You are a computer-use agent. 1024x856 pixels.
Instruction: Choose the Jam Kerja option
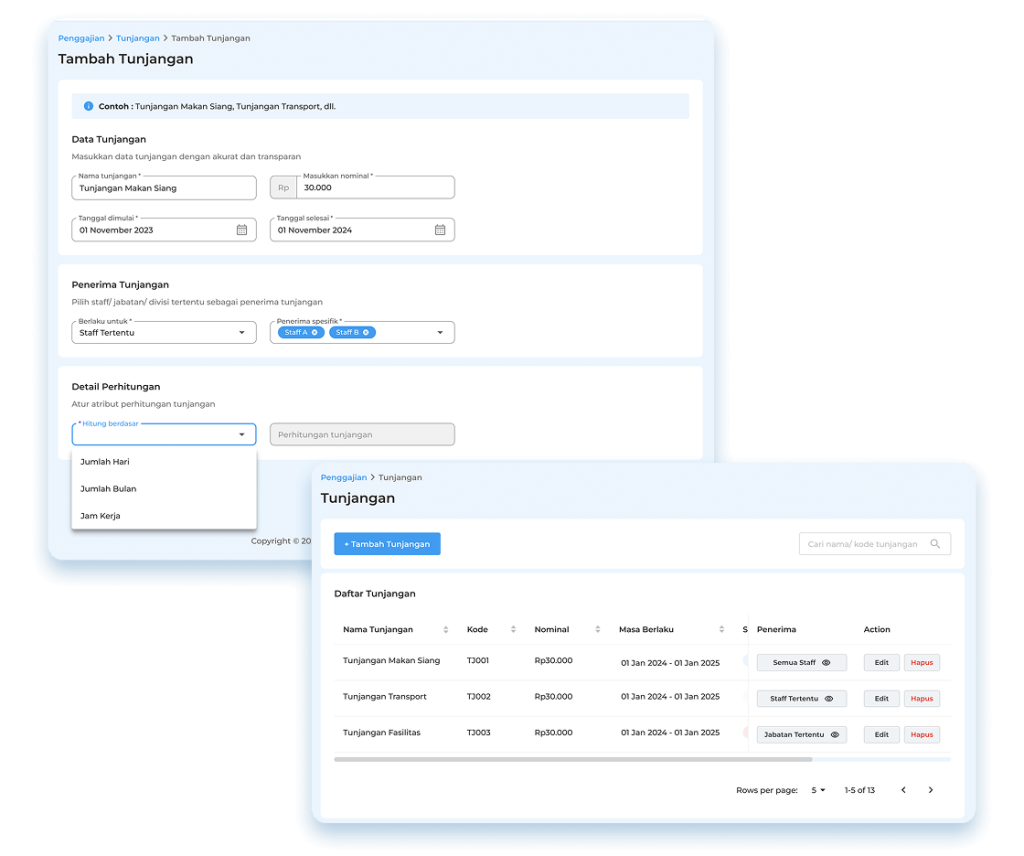click(100, 516)
